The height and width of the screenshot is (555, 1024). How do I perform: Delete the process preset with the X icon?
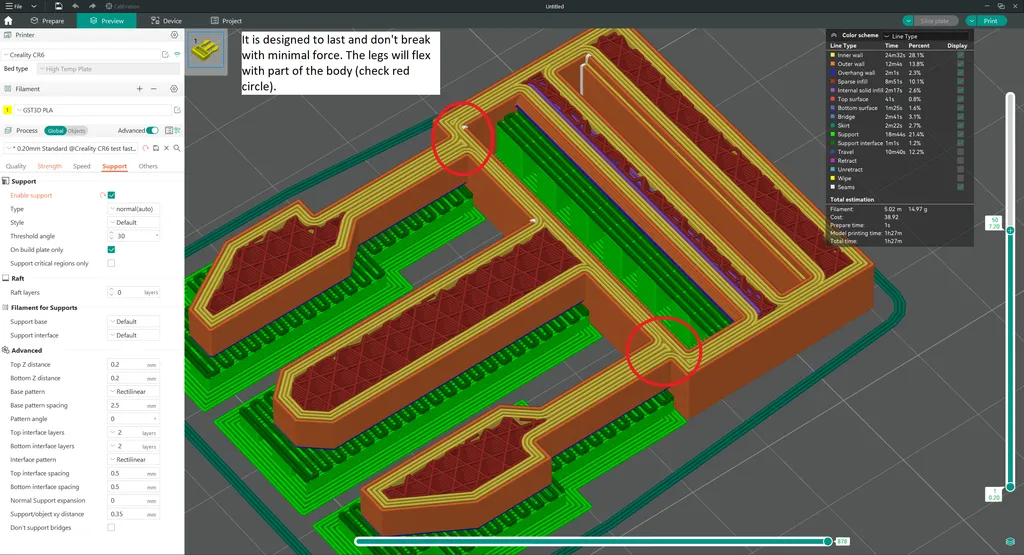tap(167, 148)
